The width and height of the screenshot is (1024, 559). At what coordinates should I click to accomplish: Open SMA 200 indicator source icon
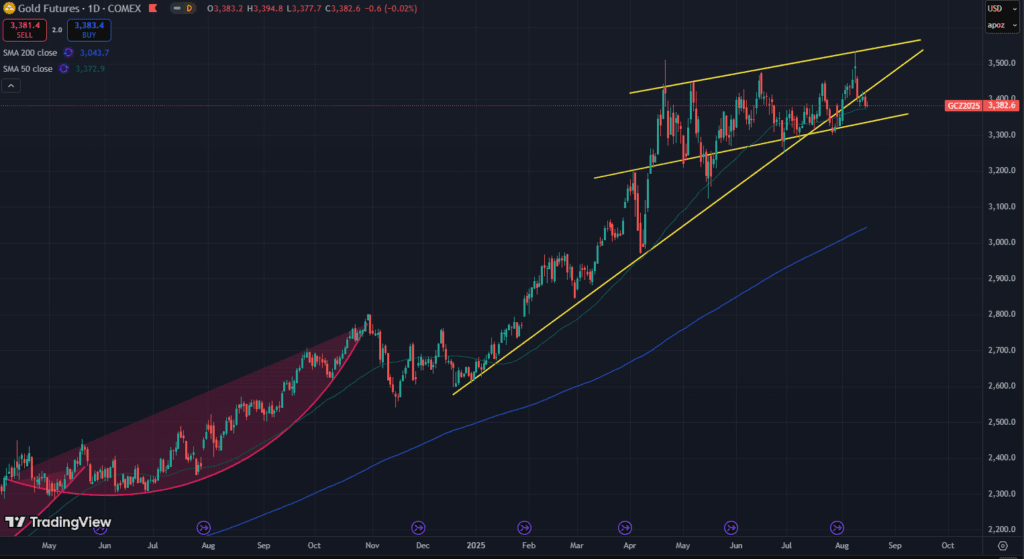pyautogui.click(x=69, y=52)
